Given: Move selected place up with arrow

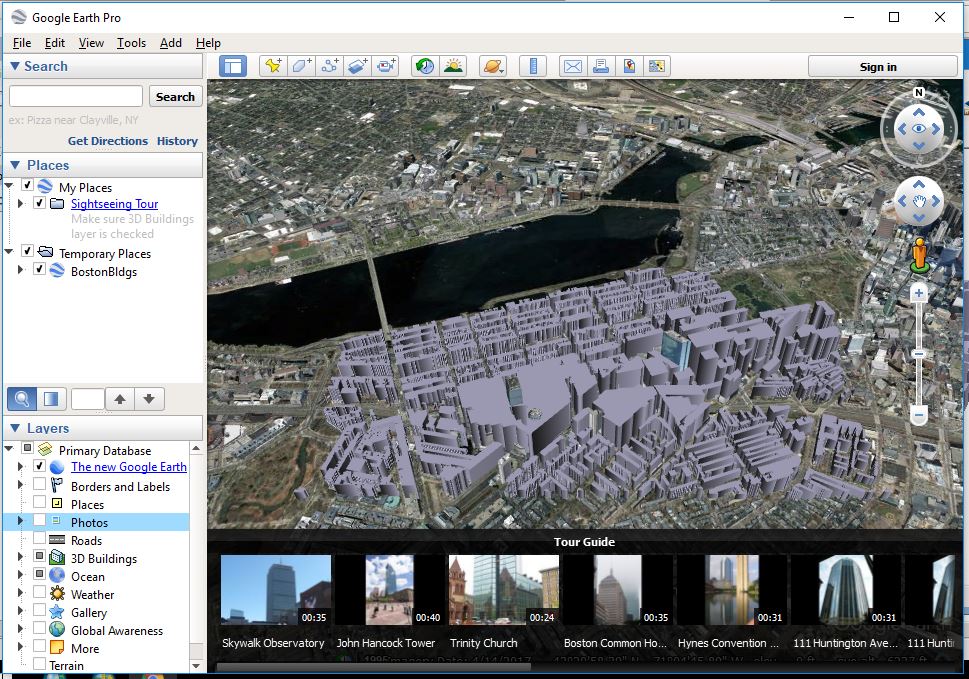Looking at the screenshot, I should click(x=120, y=399).
